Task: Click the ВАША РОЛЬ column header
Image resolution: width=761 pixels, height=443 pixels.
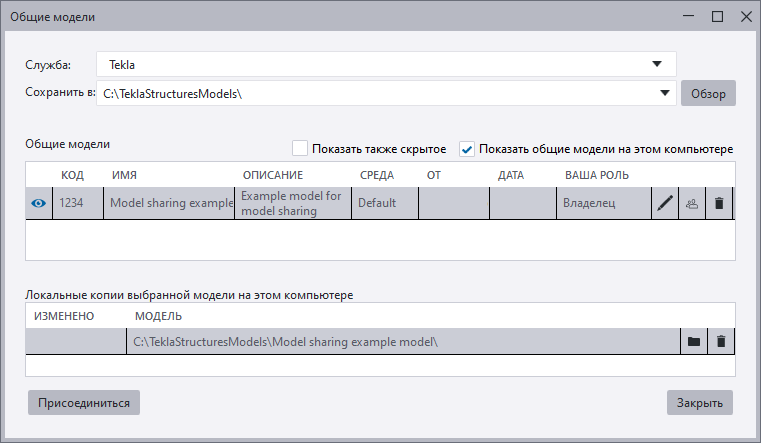Action: (598, 175)
